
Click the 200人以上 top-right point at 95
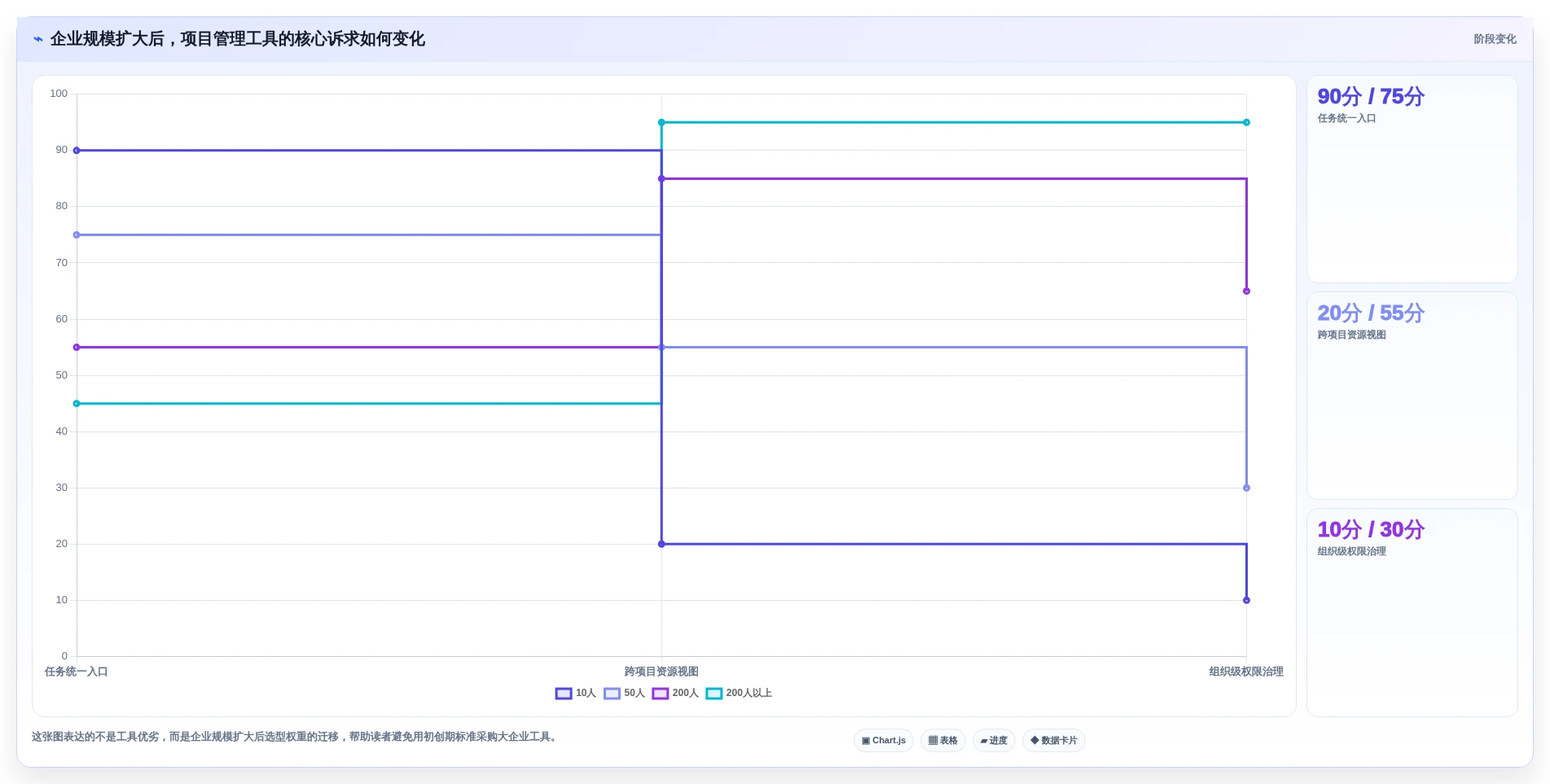point(1246,123)
